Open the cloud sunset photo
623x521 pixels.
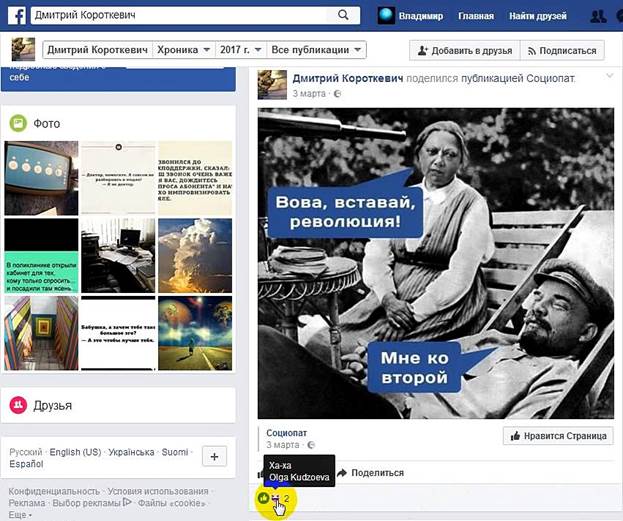tap(195, 256)
